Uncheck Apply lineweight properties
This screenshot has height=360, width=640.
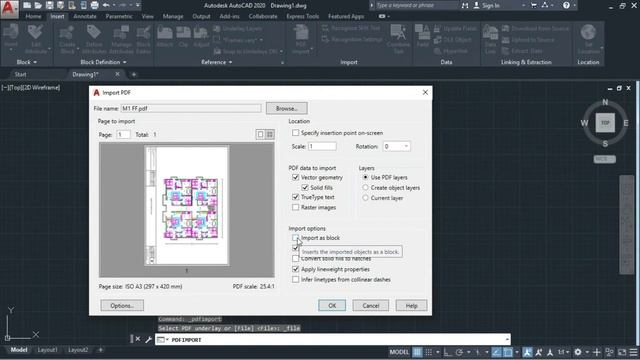tap(296, 269)
